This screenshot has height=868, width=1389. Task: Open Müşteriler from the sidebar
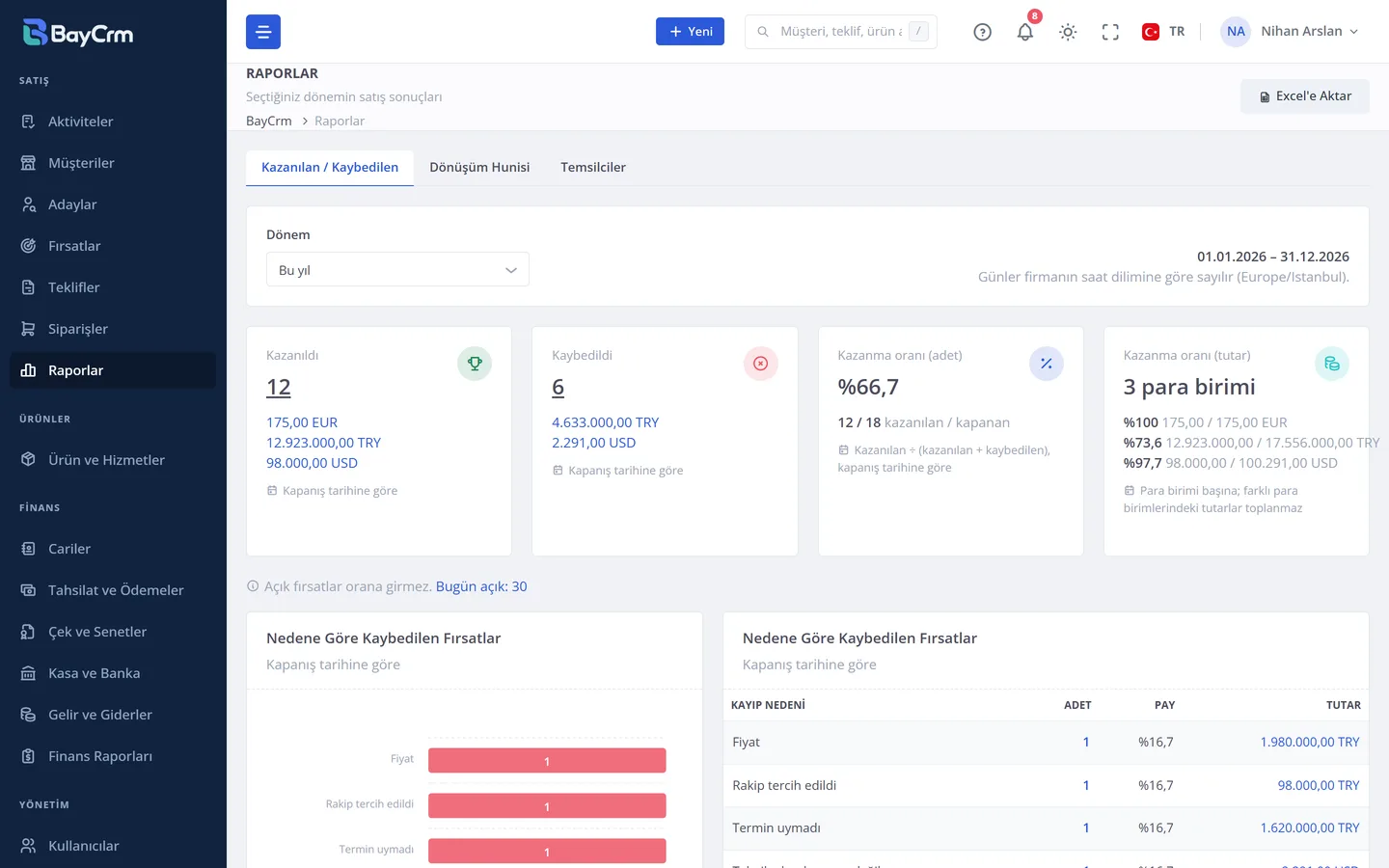click(x=113, y=163)
